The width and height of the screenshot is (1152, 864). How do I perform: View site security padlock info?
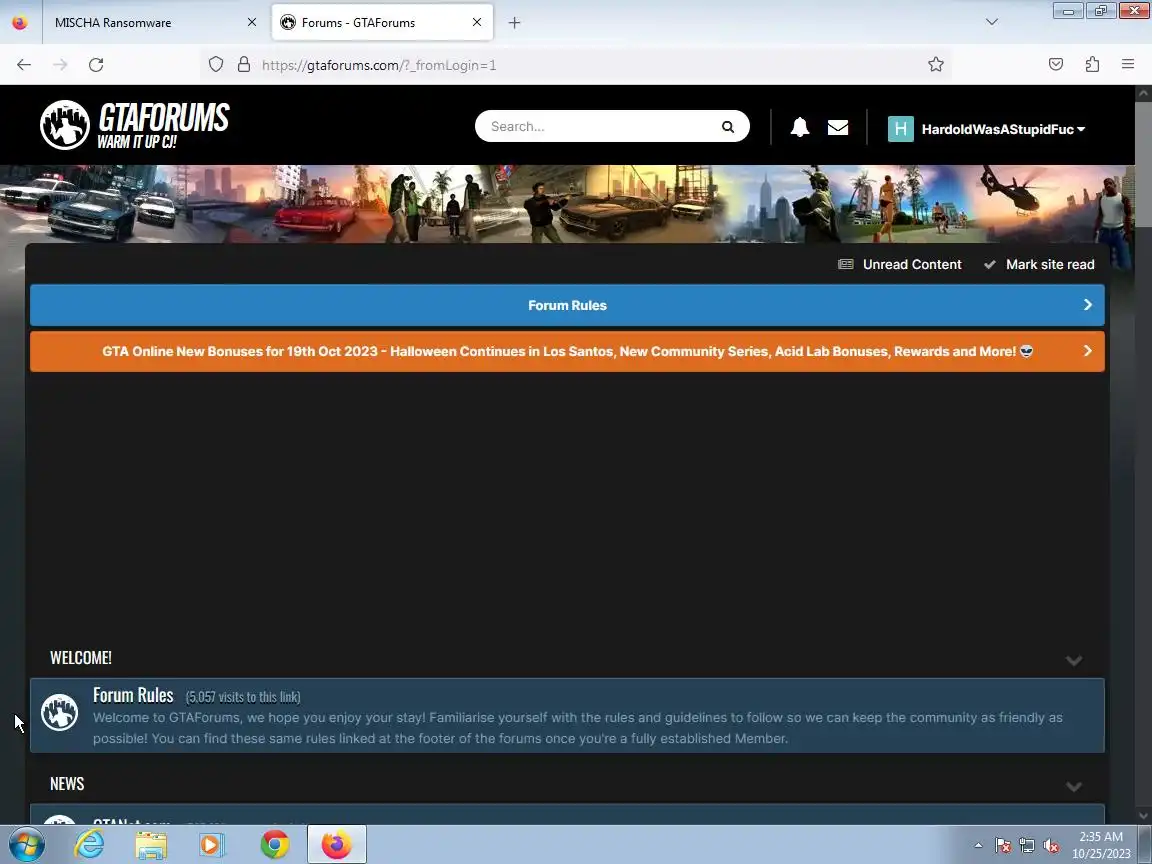point(244,65)
